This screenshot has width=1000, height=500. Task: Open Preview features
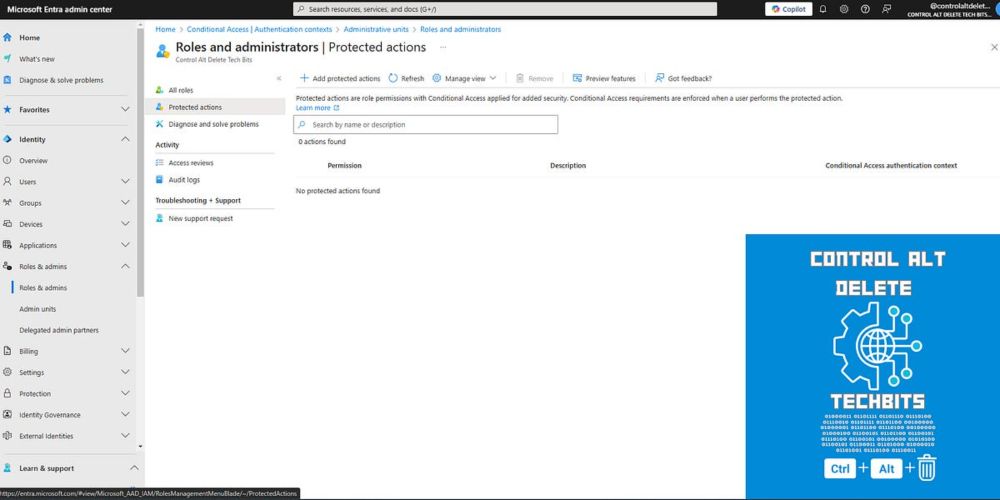click(604, 78)
